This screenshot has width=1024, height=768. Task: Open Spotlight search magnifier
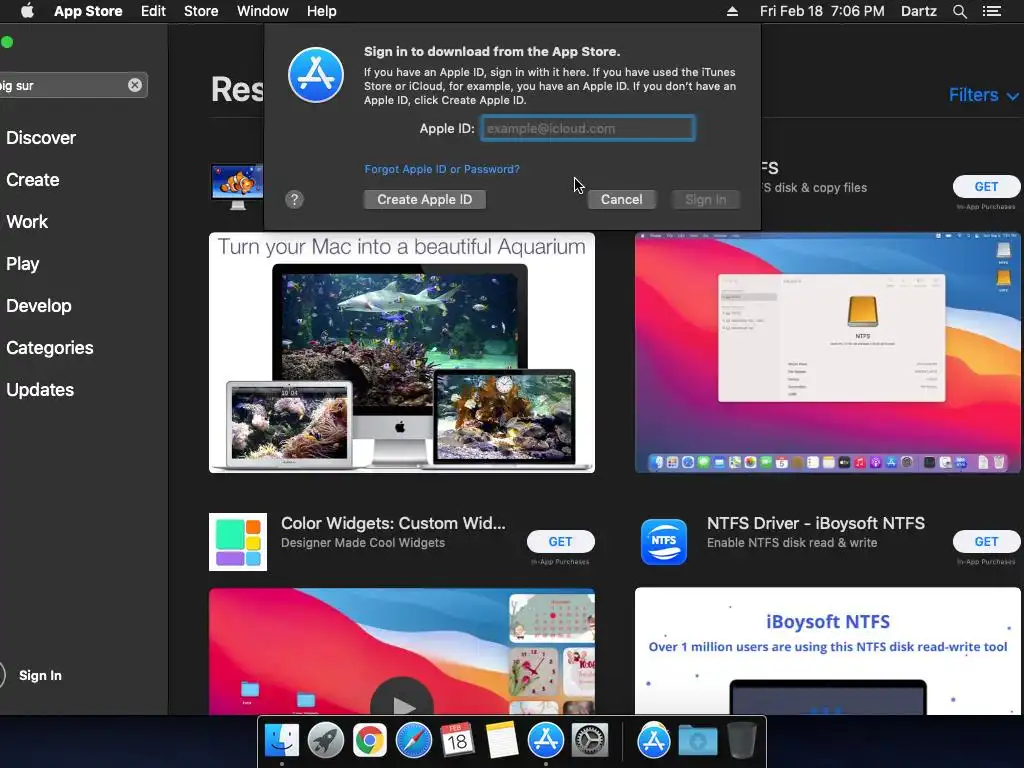(959, 11)
